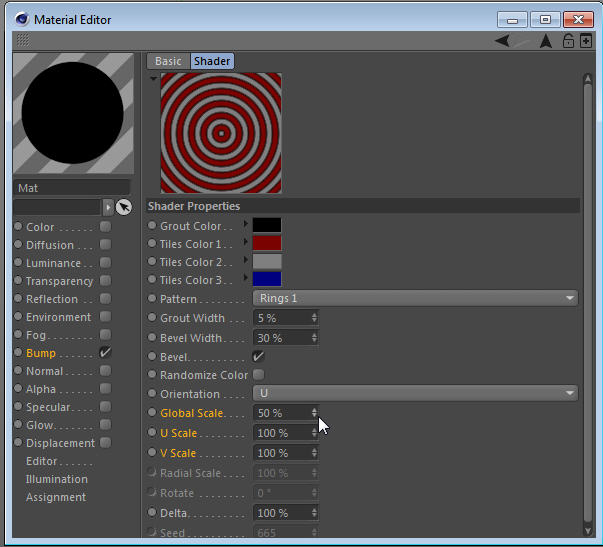Click the animation dot next to Color channel
The width and height of the screenshot is (603, 547).
[x=18, y=226]
